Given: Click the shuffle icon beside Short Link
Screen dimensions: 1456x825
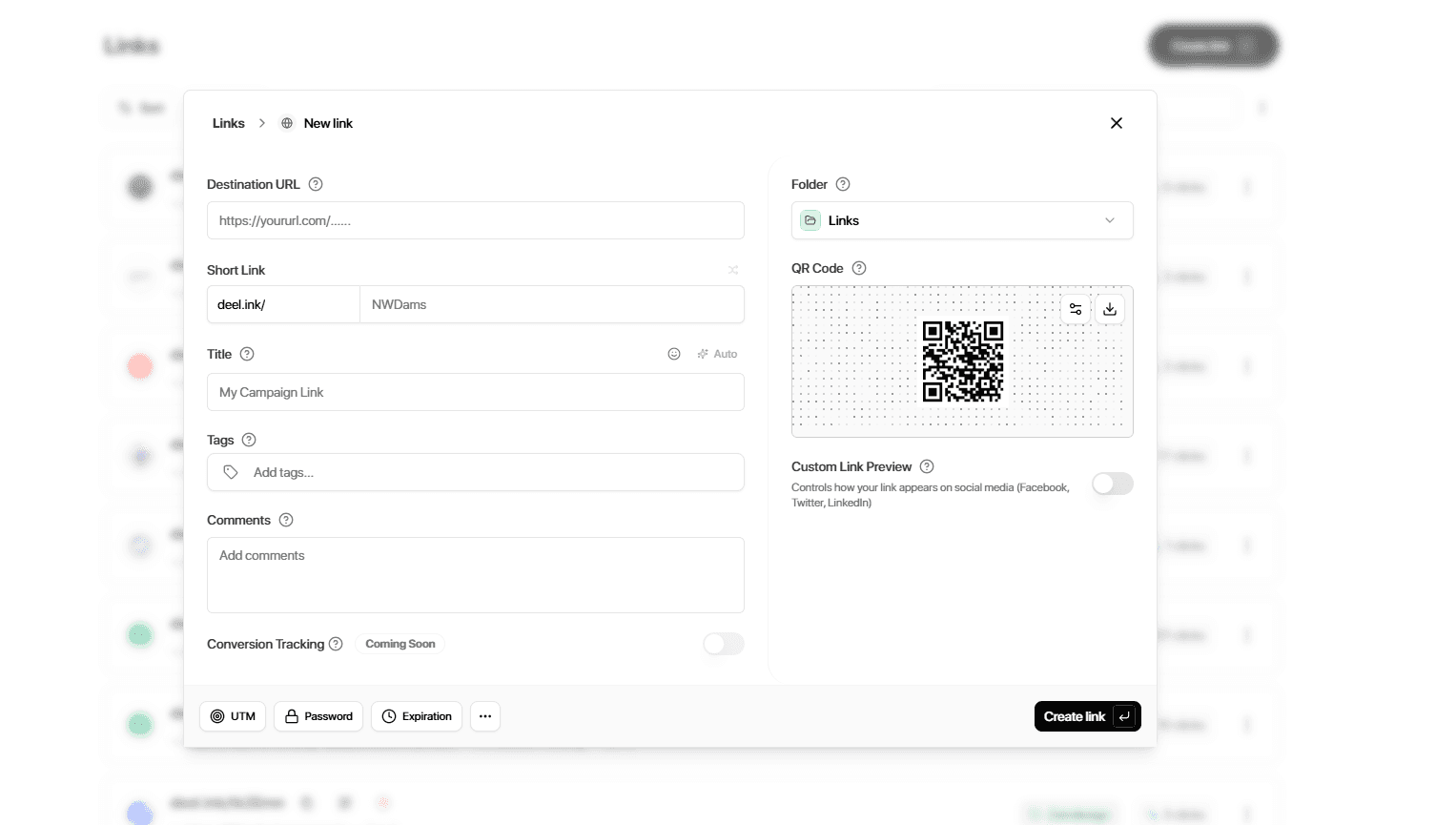Looking at the screenshot, I should coord(733,270).
